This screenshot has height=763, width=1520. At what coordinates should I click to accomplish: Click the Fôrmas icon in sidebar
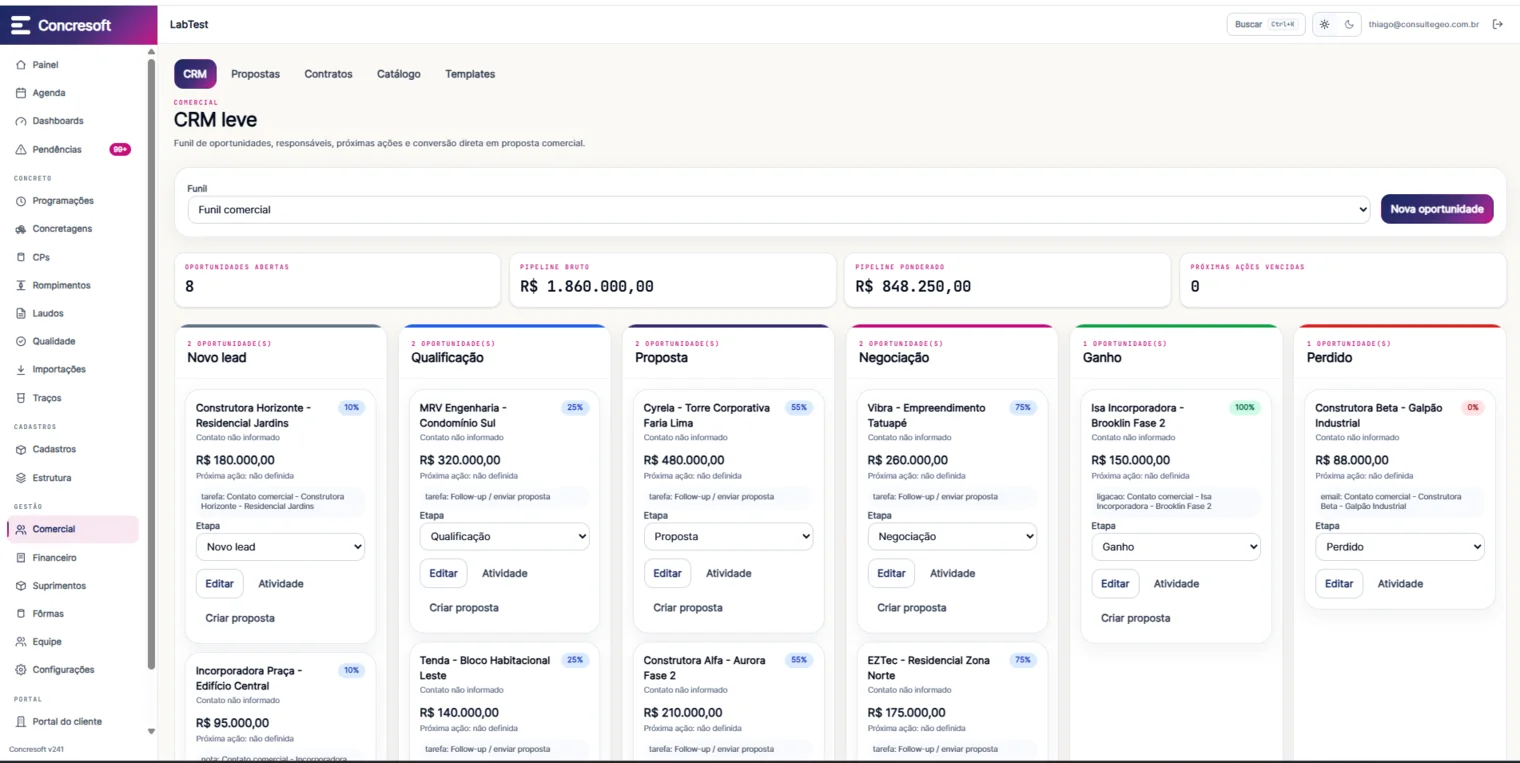21,614
